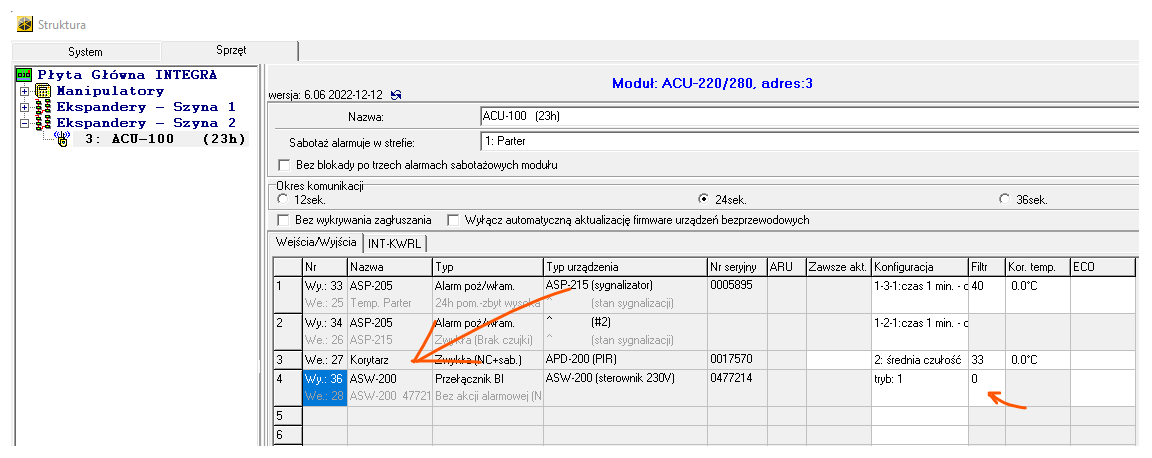Enable Bez blokady po trzech alarmach checkbox

coord(283,165)
